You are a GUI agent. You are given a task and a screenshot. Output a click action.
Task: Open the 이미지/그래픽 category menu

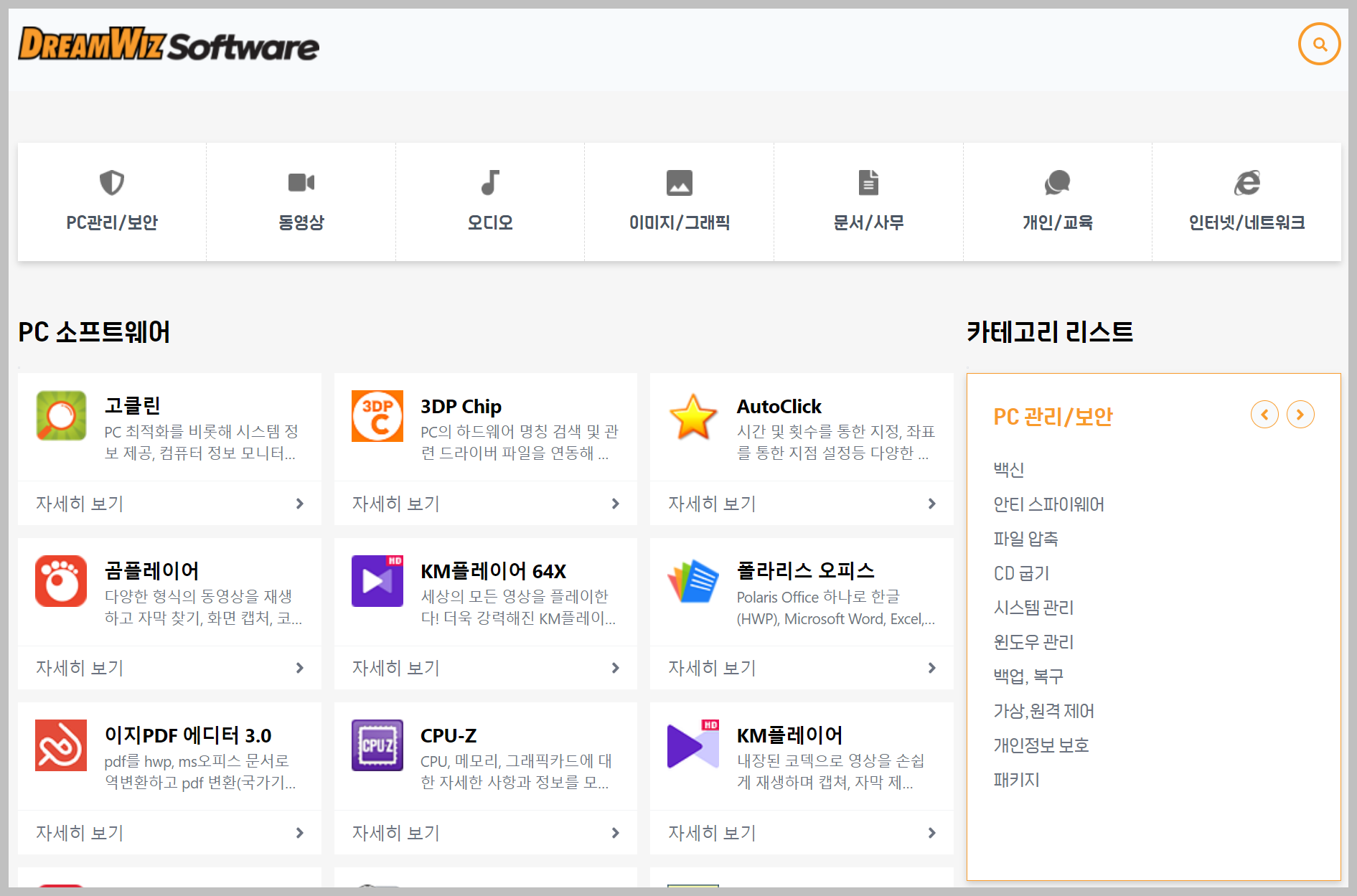(680, 223)
